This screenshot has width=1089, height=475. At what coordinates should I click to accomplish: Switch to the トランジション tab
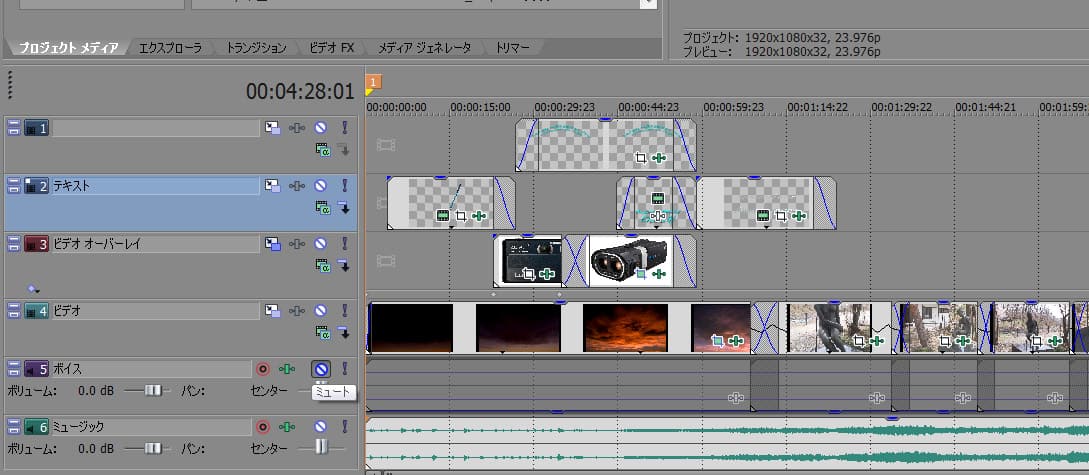point(255,47)
